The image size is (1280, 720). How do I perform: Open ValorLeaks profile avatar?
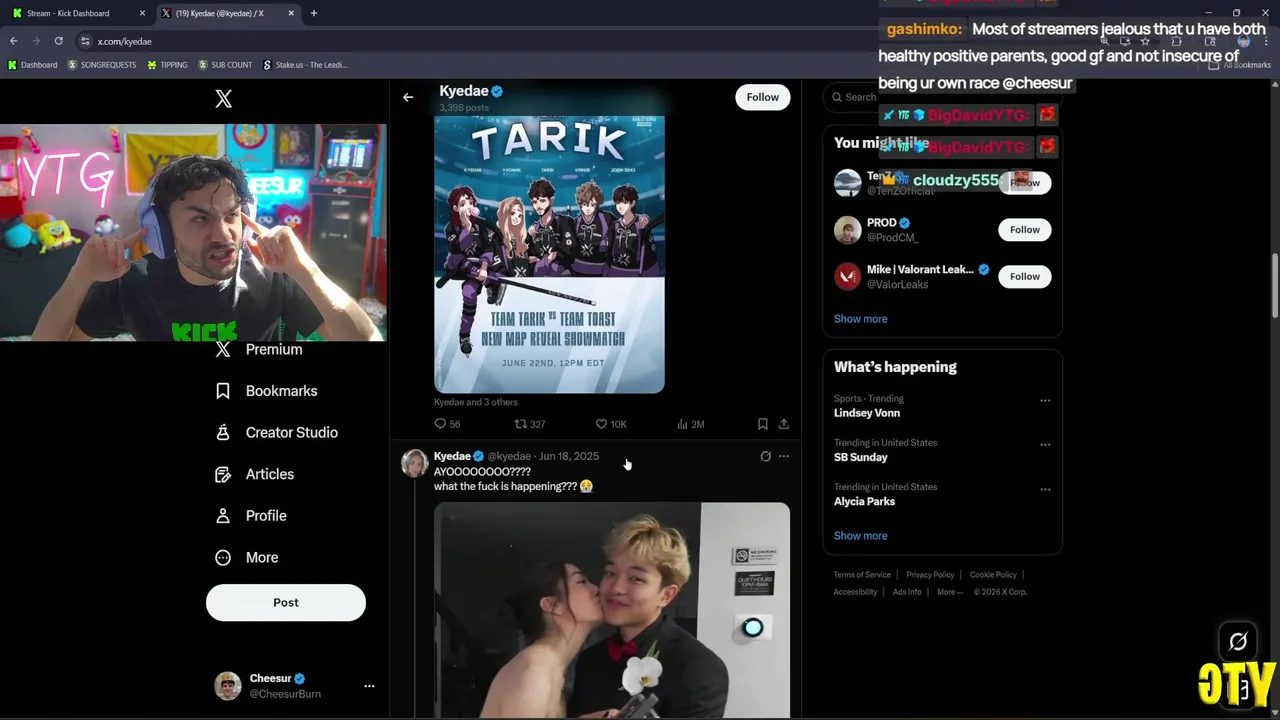(847, 277)
